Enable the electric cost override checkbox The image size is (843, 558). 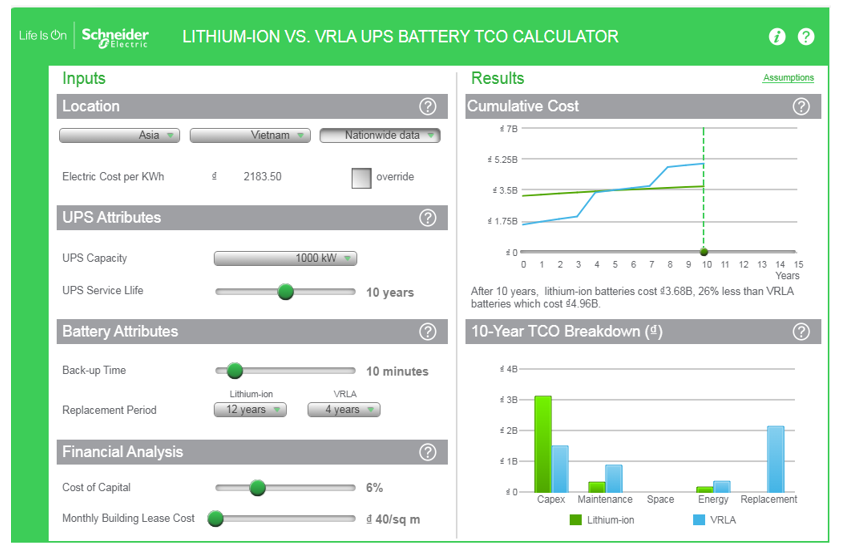point(361,178)
